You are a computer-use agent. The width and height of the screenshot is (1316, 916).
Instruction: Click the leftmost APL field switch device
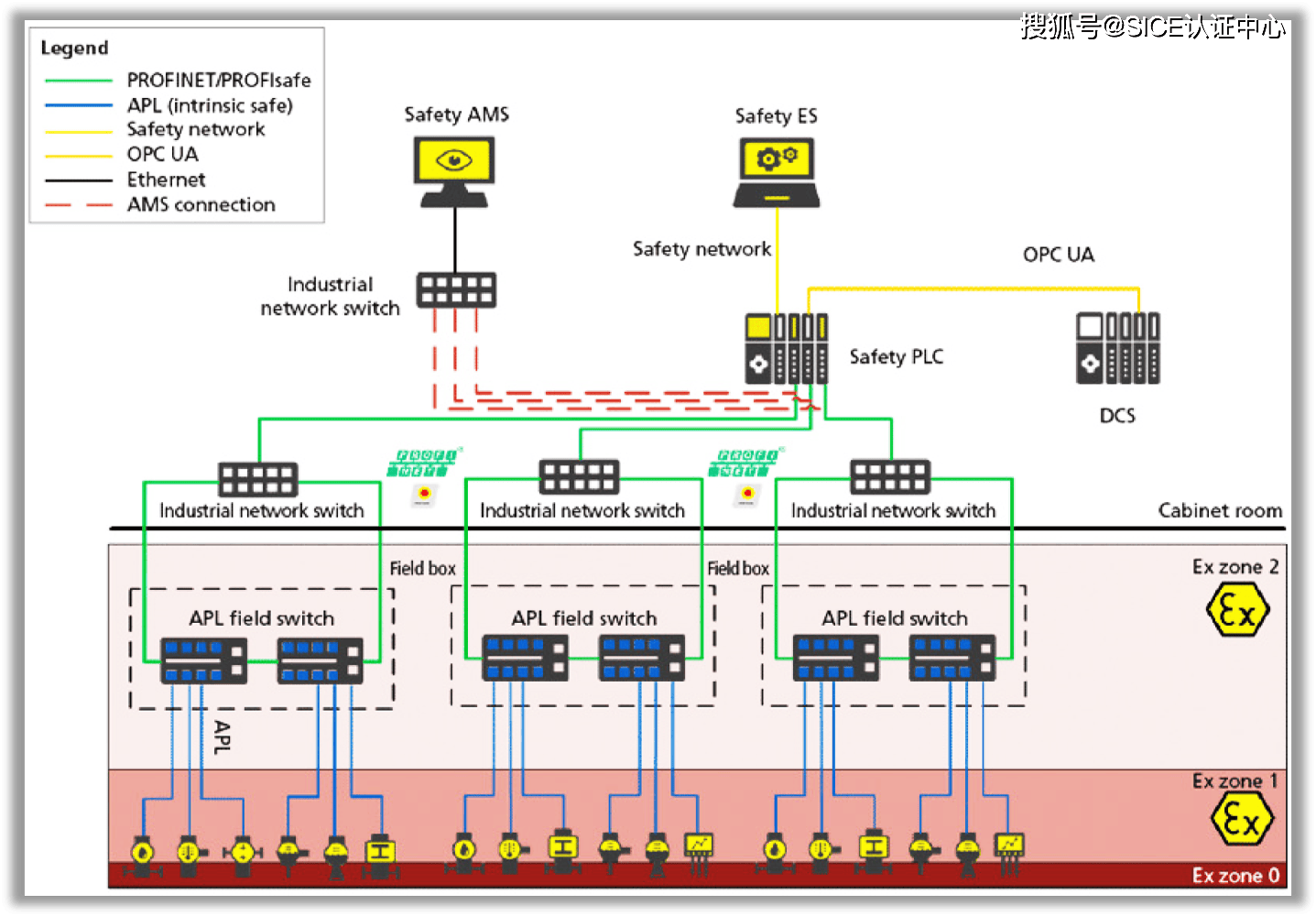click(x=203, y=660)
